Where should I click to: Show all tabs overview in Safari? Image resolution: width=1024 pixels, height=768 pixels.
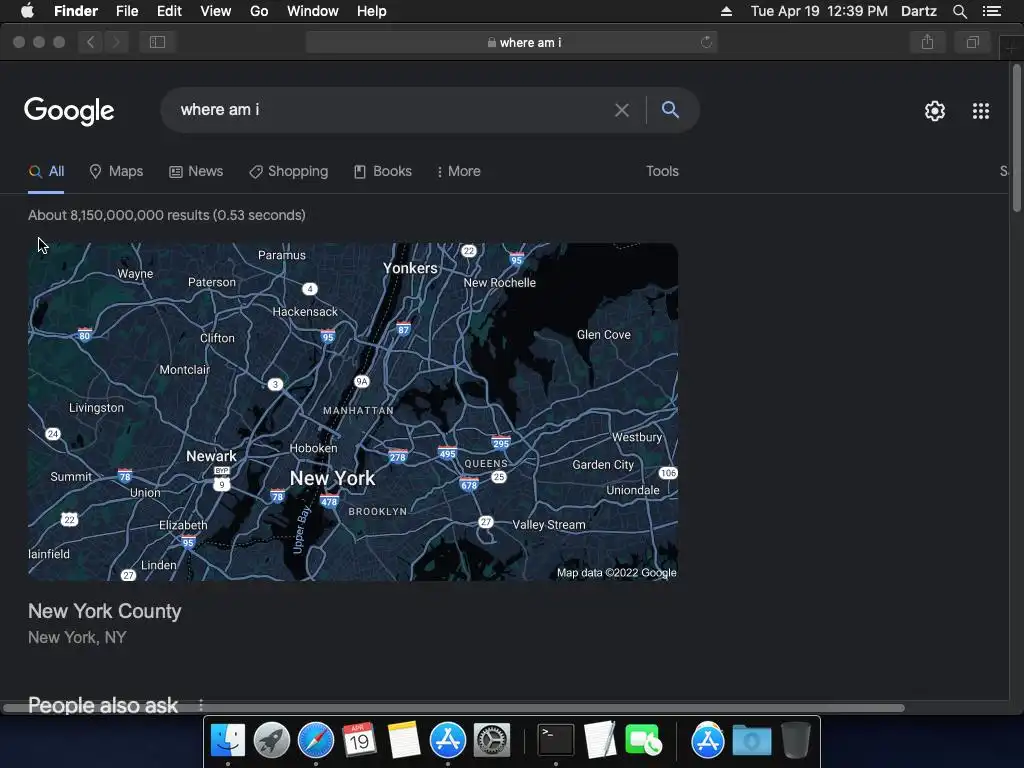coord(972,42)
